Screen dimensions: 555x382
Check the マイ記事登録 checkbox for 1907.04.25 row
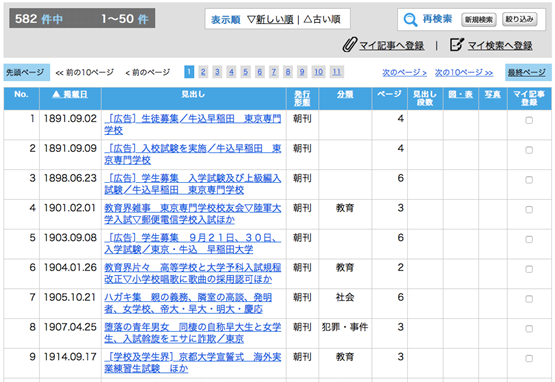tap(529, 329)
